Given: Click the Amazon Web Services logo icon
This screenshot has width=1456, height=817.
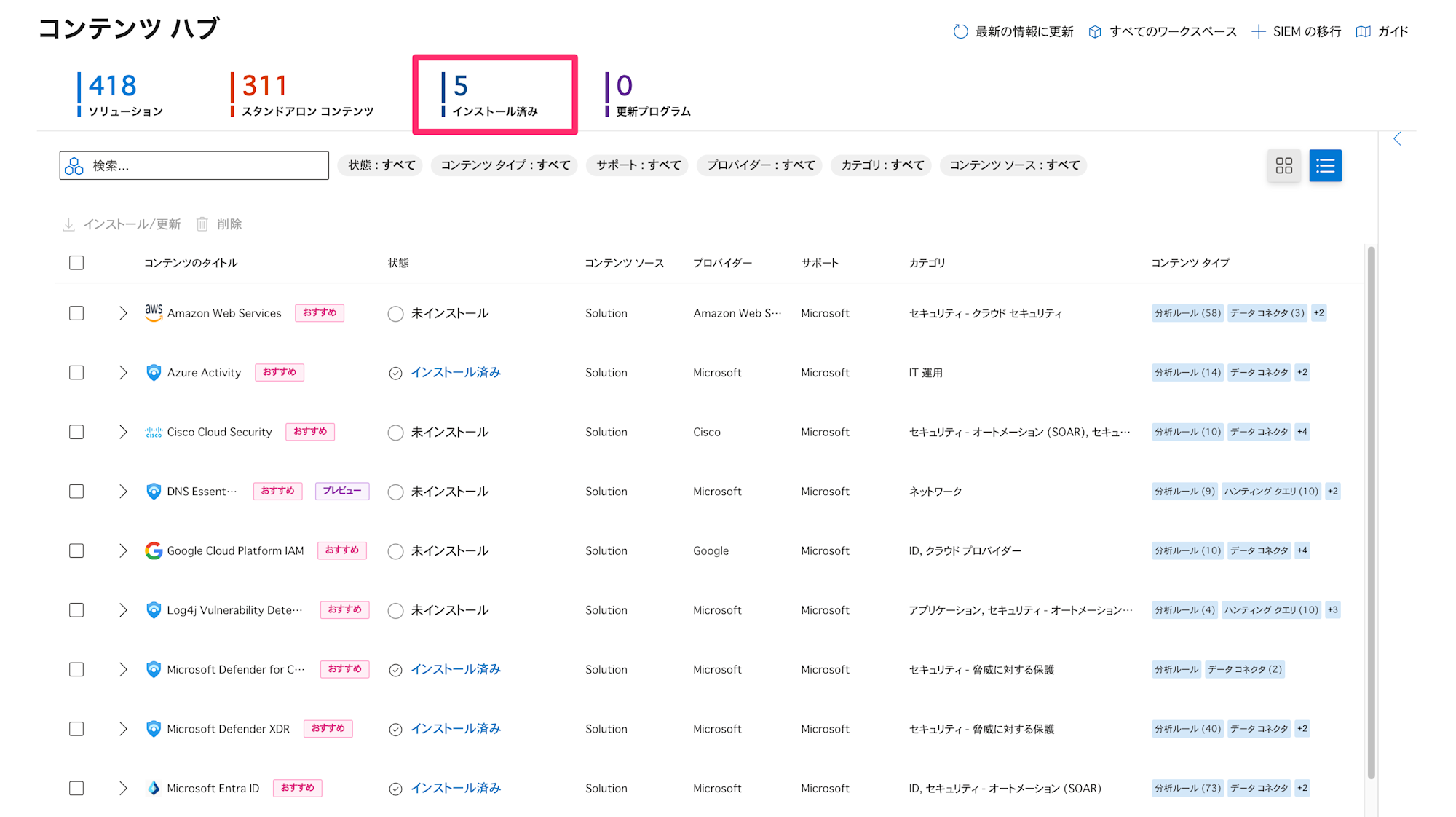Looking at the screenshot, I should [154, 313].
